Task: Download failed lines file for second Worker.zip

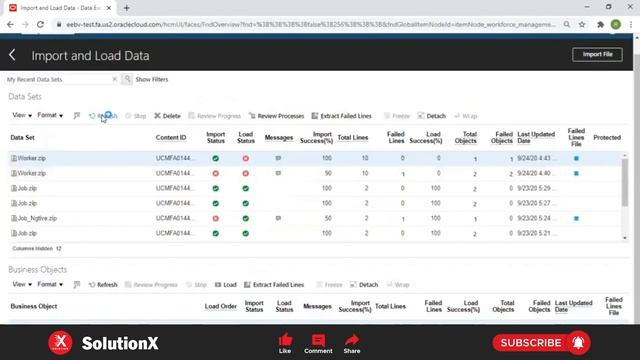Action: [x=576, y=173]
